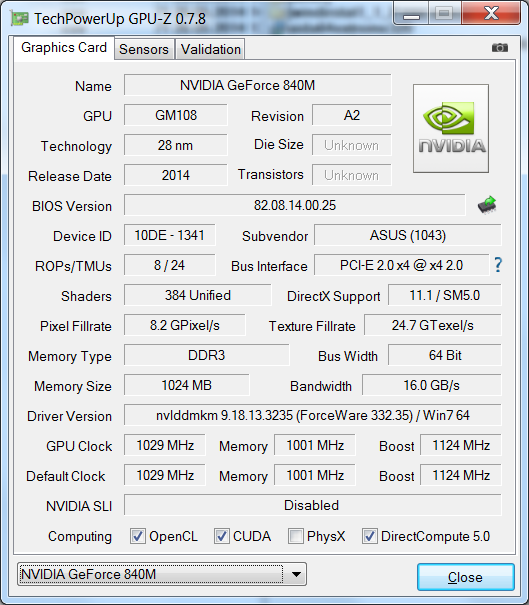
Task: Click the Shaders field 384 Unified
Action: pyautogui.click(x=198, y=295)
